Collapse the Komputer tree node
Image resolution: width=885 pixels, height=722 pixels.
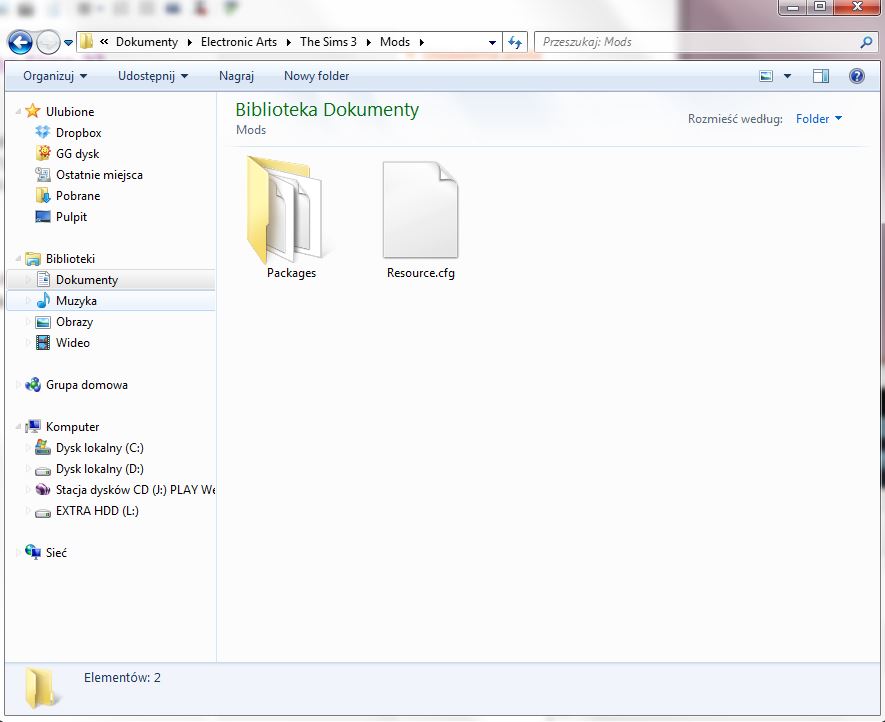(x=18, y=427)
